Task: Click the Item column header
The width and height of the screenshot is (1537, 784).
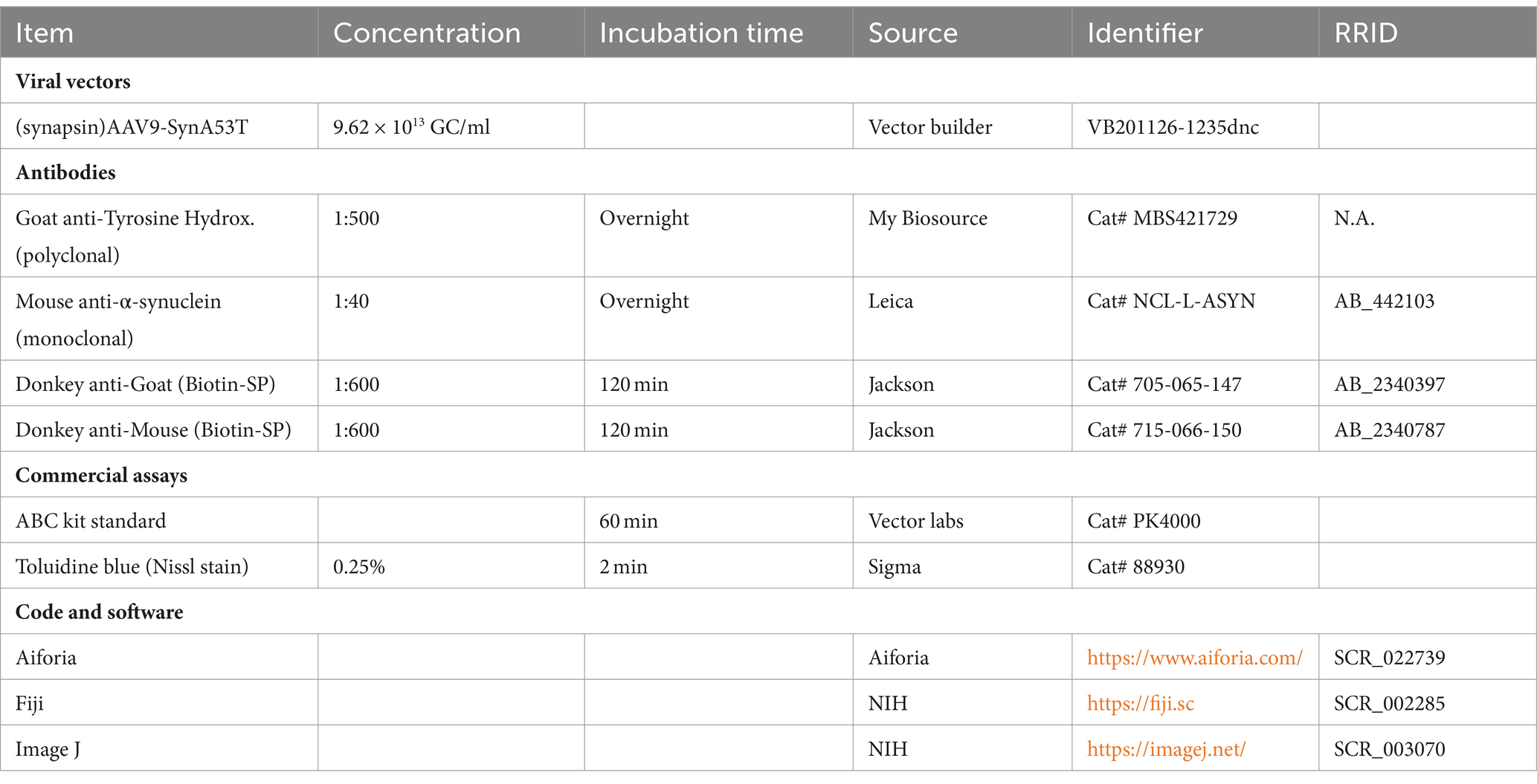Action: [x=159, y=33]
